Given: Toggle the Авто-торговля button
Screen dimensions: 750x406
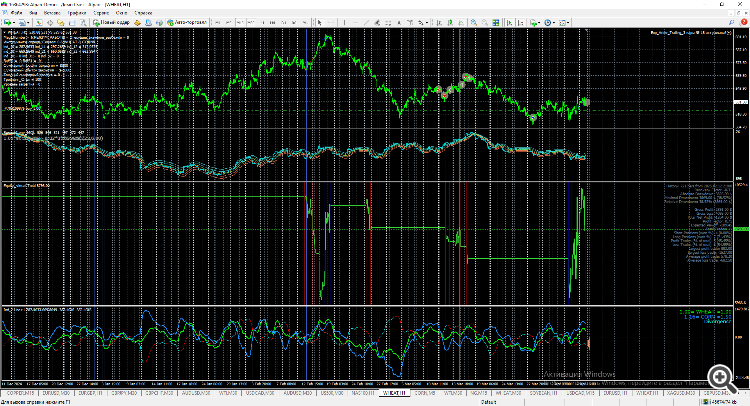Looking at the screenshot, I should tap(187, 22).
